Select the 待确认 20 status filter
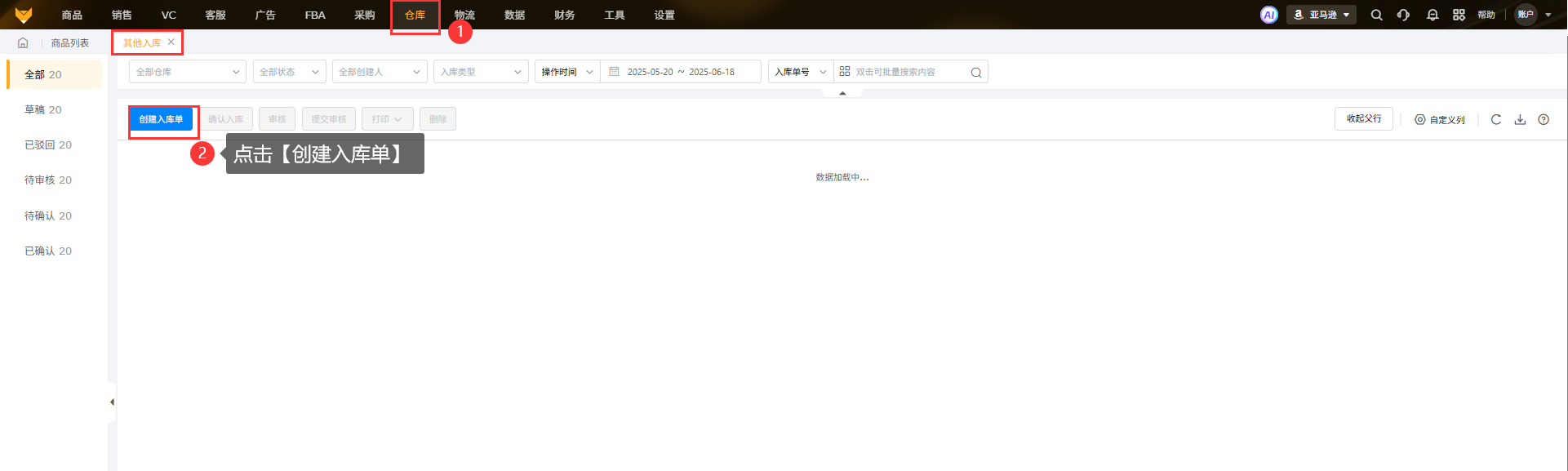1568x471 pixels. coord(55,216)
